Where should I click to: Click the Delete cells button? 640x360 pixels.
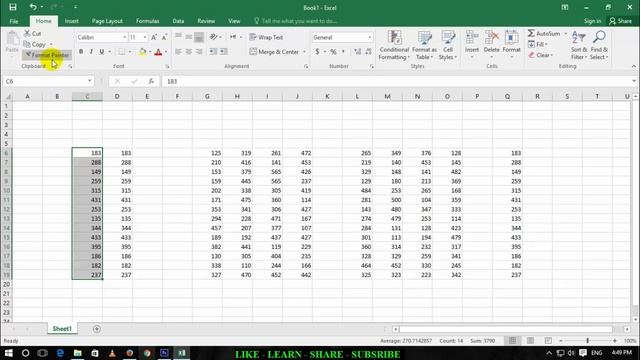click(491, 44)
